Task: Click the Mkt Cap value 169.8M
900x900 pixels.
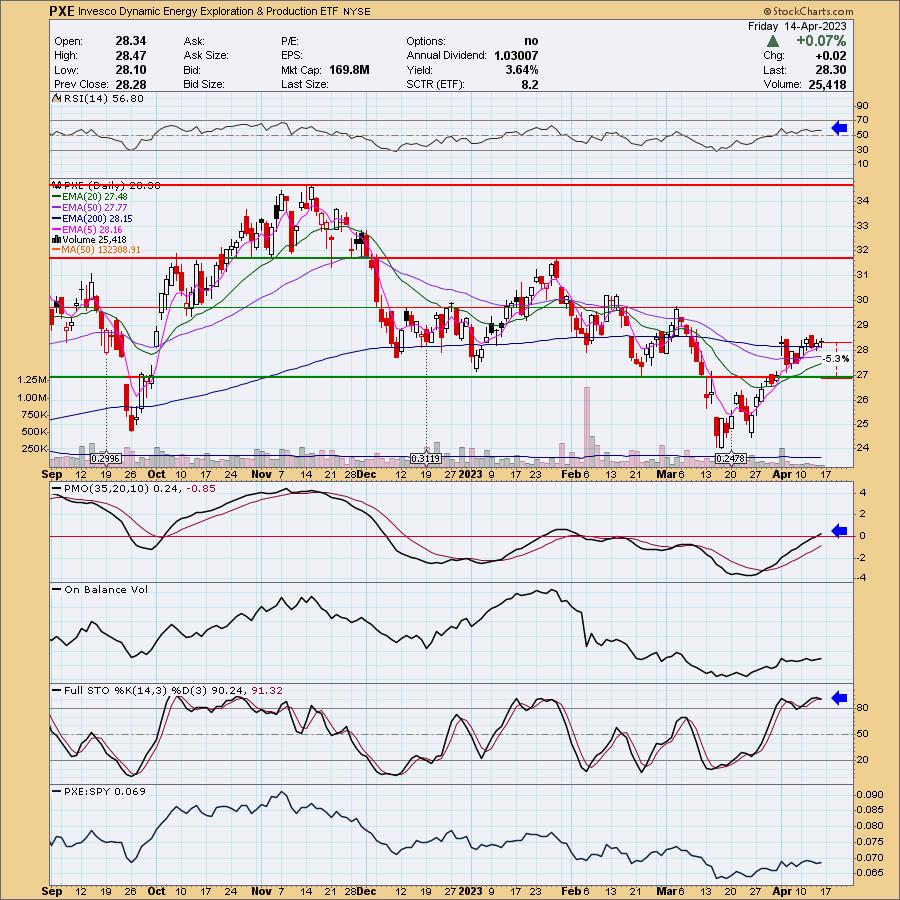Action: pos(349,70)
